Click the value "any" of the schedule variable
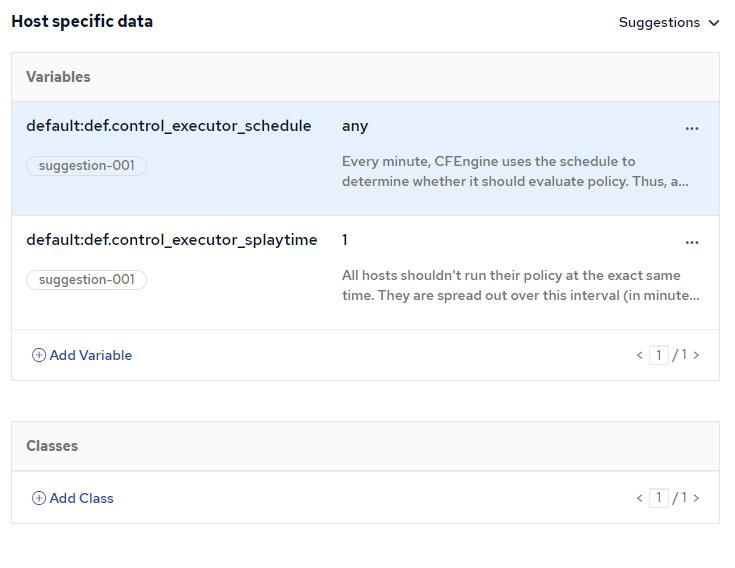The image size is (735, 568). click(x=355, y=126)
